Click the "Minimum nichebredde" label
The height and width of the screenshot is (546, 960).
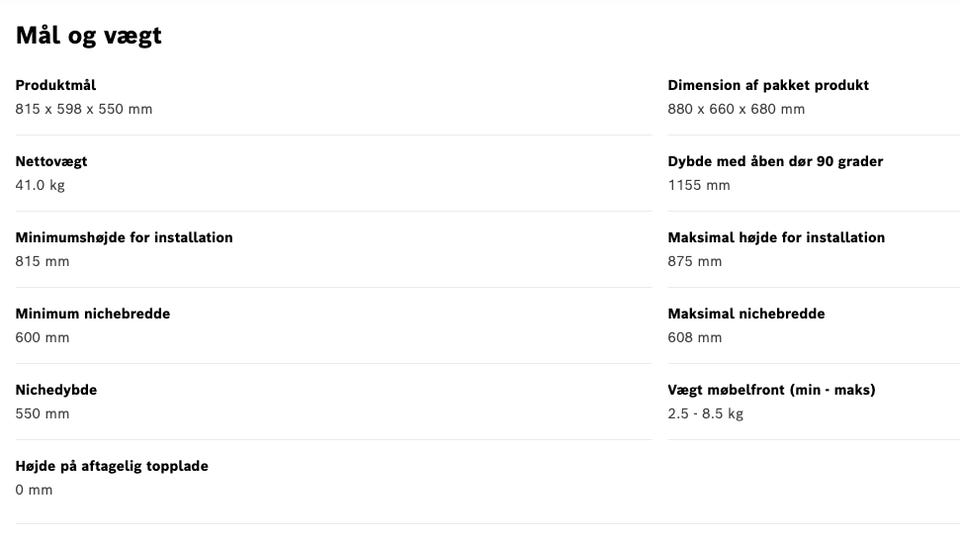tap(93, 313)
